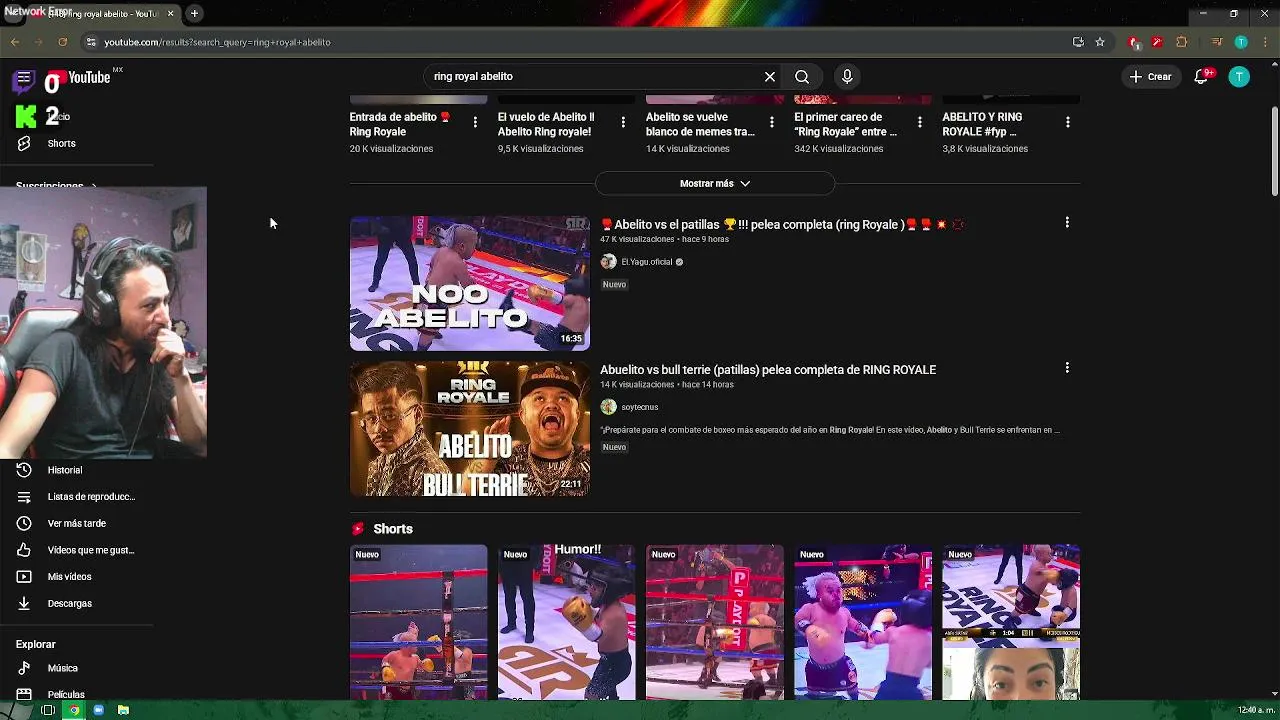This screenshot has height=720, width=1280.
Task: Click the Historial clock icon
Action: 24,470
